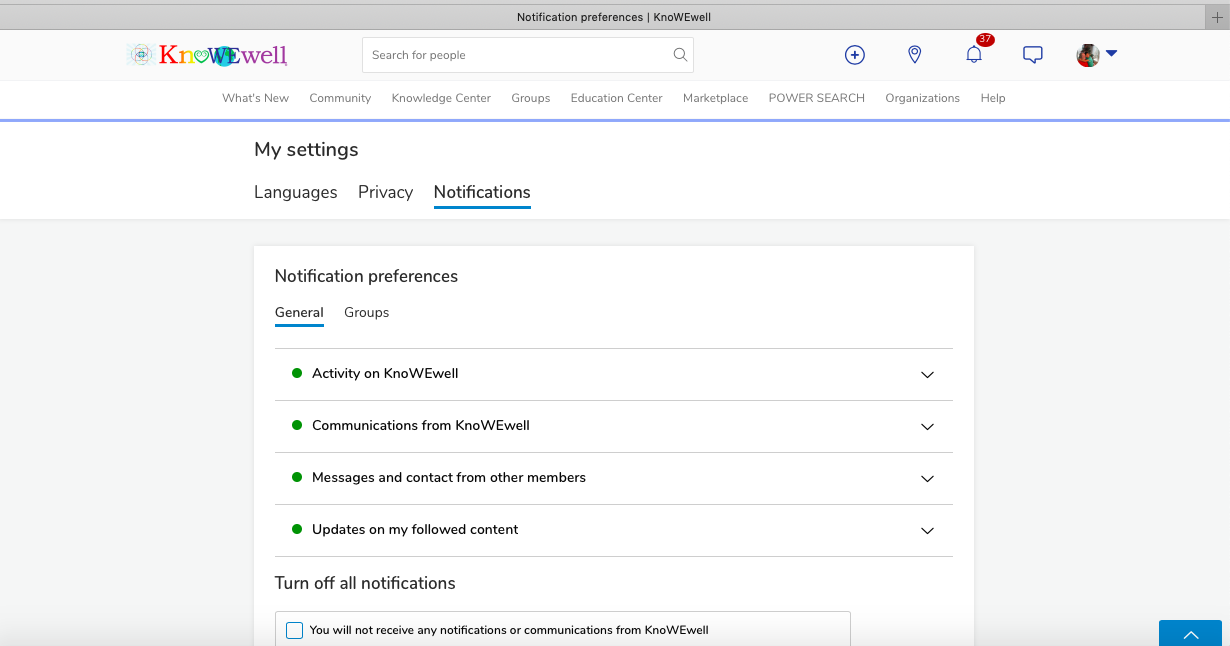Open the profile dropdown arrow
This screenshot has height=646, width=1230.
point(1111,54)
